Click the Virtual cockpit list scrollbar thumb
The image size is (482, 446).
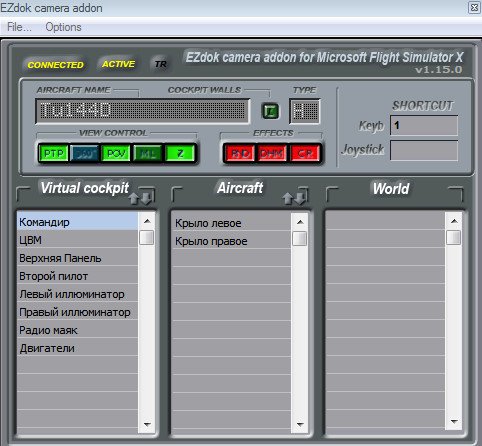pos(147,237)
